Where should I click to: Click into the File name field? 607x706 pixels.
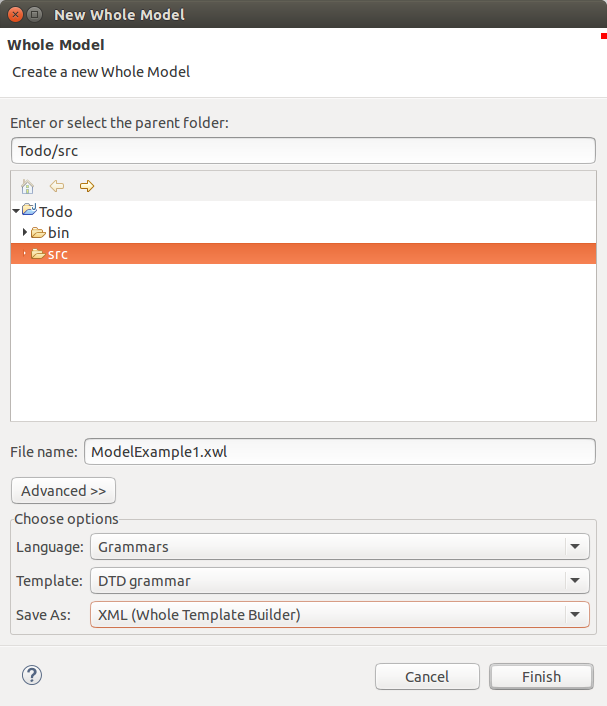click(339, 451)
